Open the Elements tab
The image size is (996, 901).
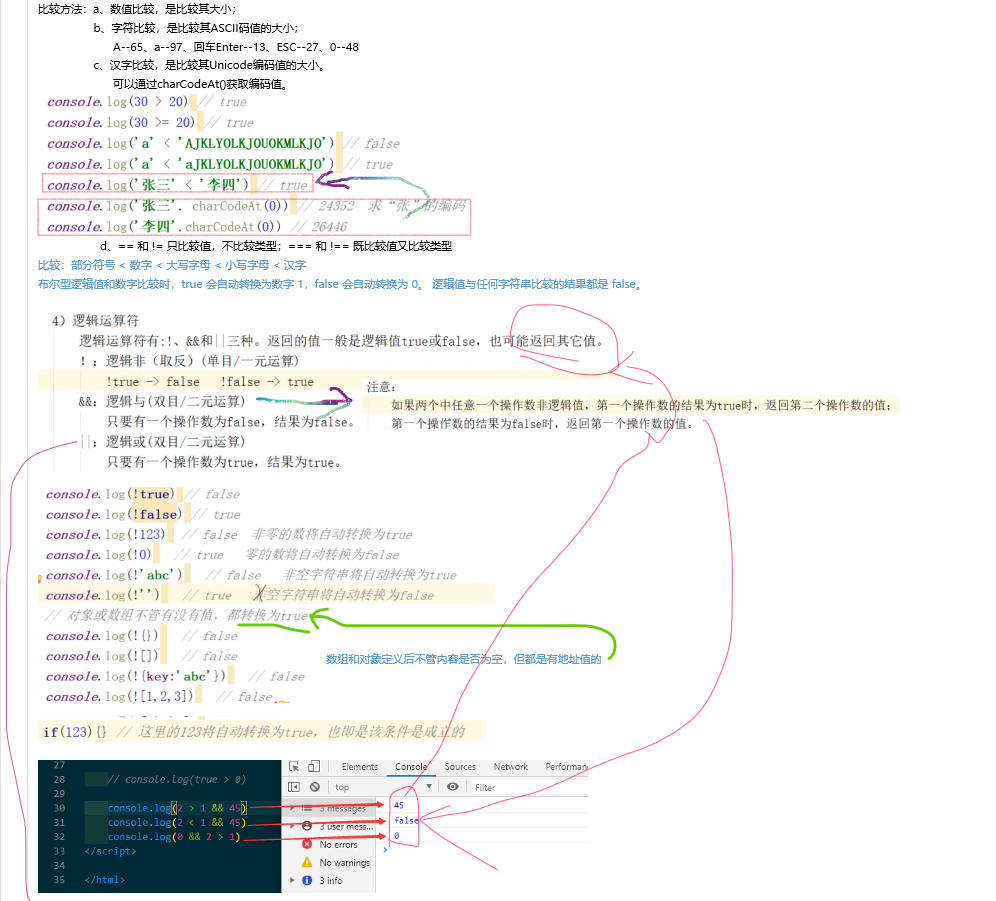pos(360,766)
